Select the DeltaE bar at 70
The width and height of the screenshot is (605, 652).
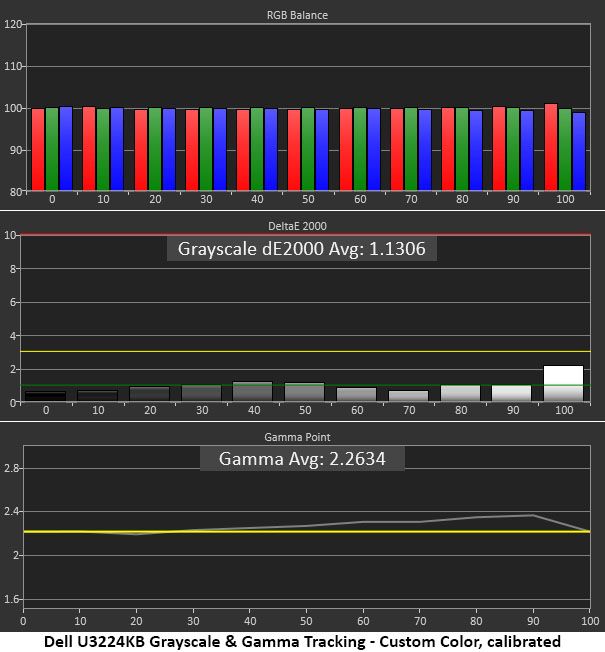[408, 396]
